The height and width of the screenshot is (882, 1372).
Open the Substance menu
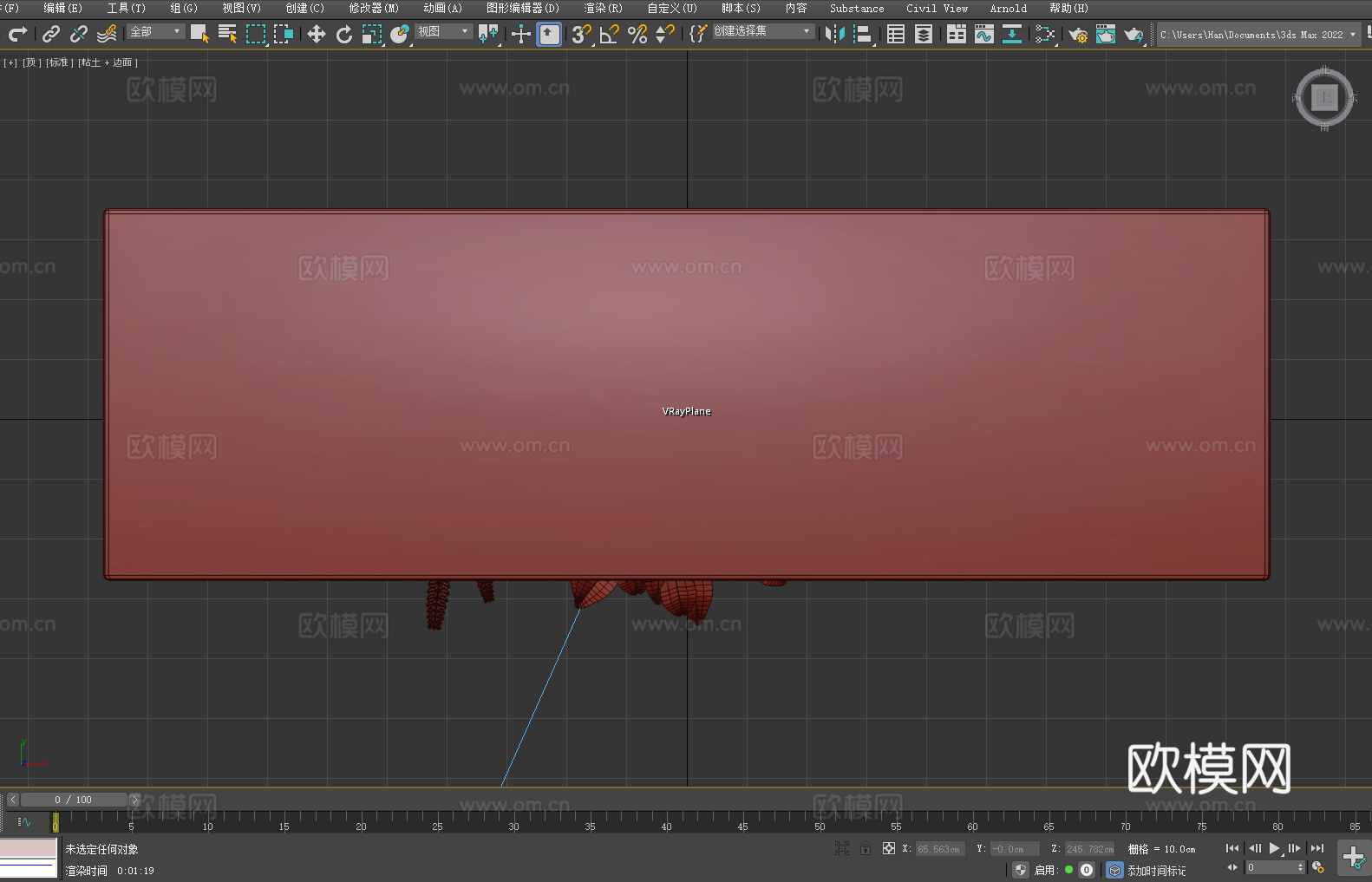point(857,8)
